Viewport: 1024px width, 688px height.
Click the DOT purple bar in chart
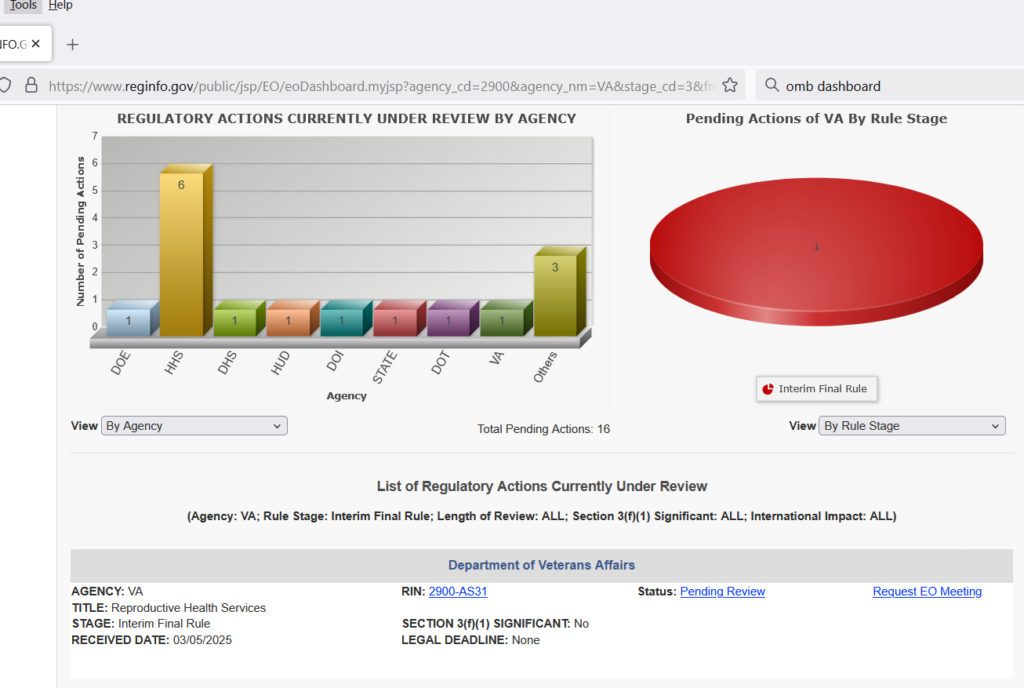[x=453, y=319]
